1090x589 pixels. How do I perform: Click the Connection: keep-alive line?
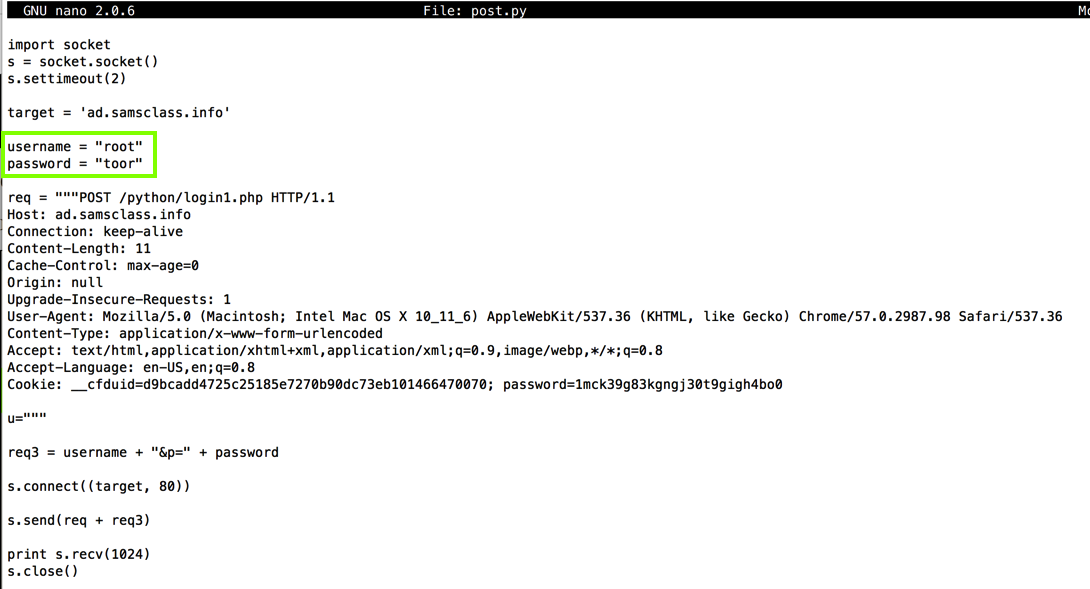pos(95,232)
